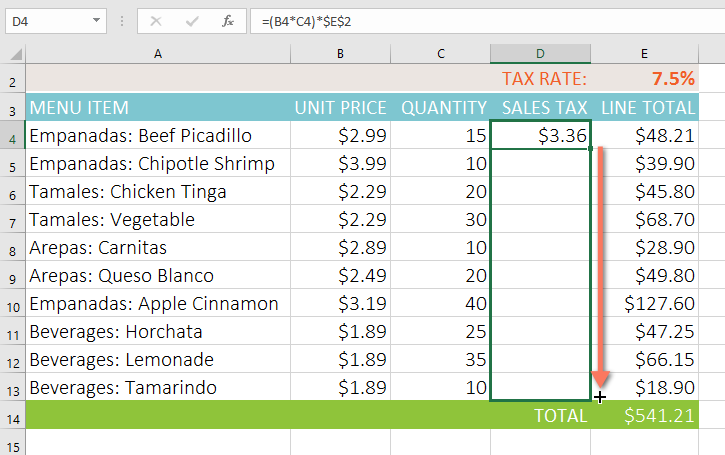
Task: Click the fill handle of cell D4
Action: (591, 149)
